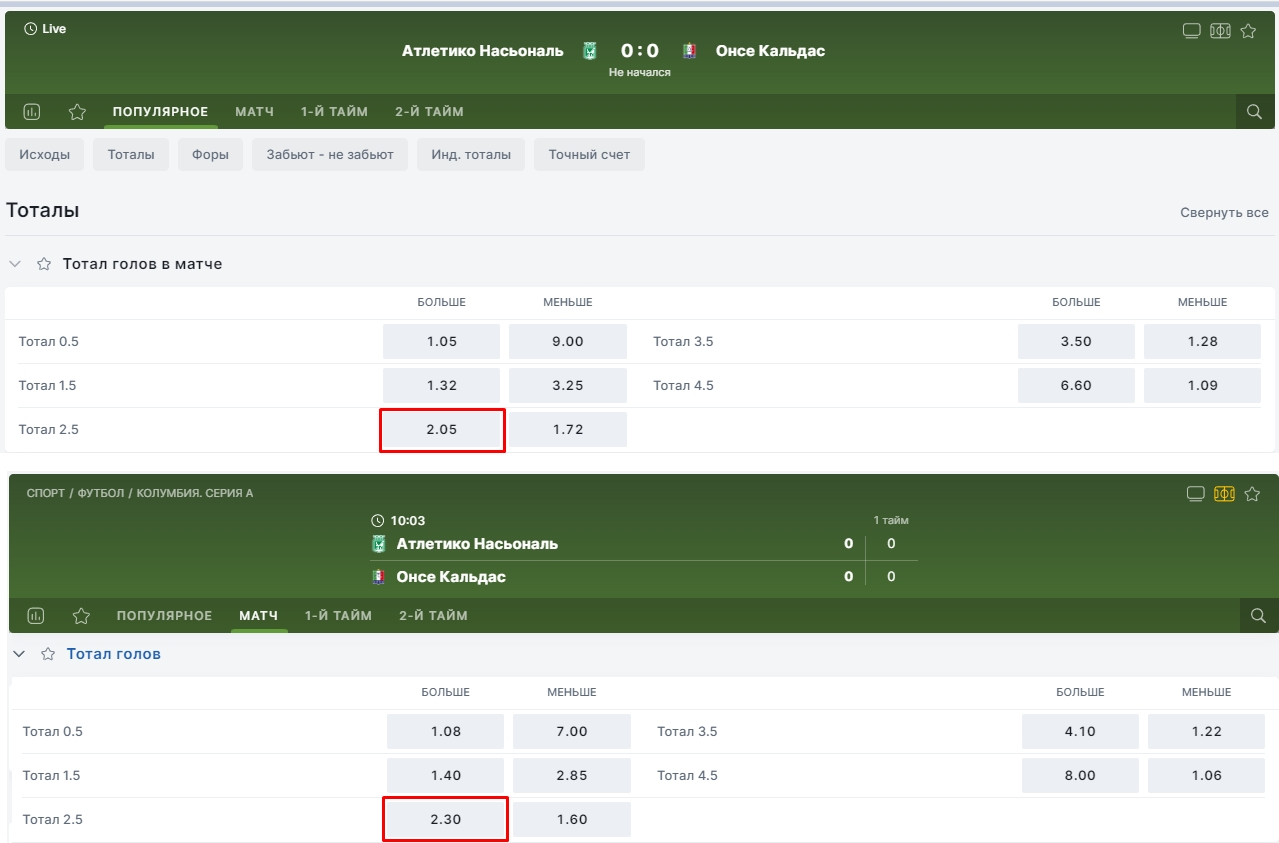1279x843 pixels.
Task: Click Атлетико Насьональ logo beside 0:0 score
Action: [590, 51]
